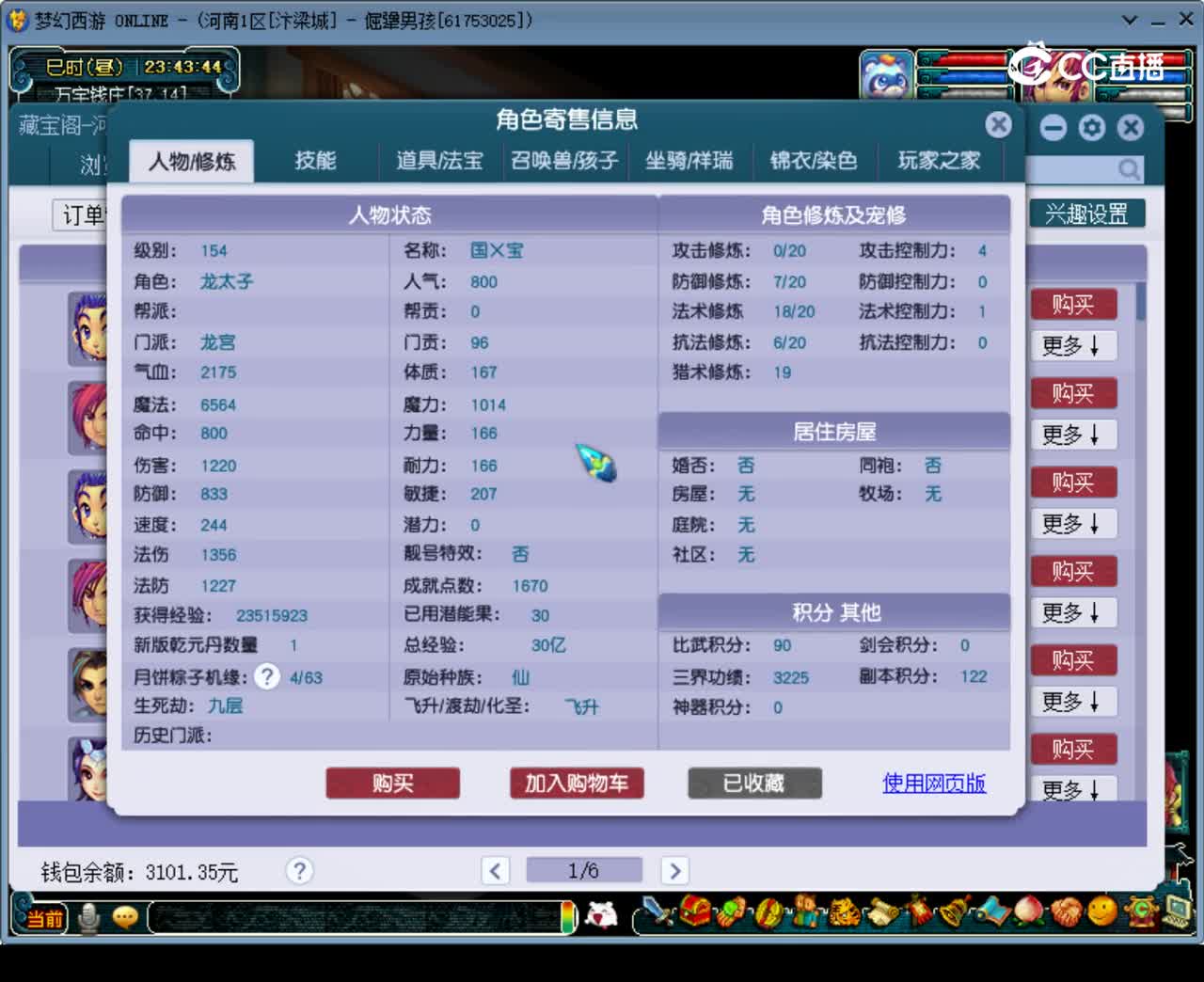
Task: Click the 23515923 experience value
Action: click(x=272, y=615)
